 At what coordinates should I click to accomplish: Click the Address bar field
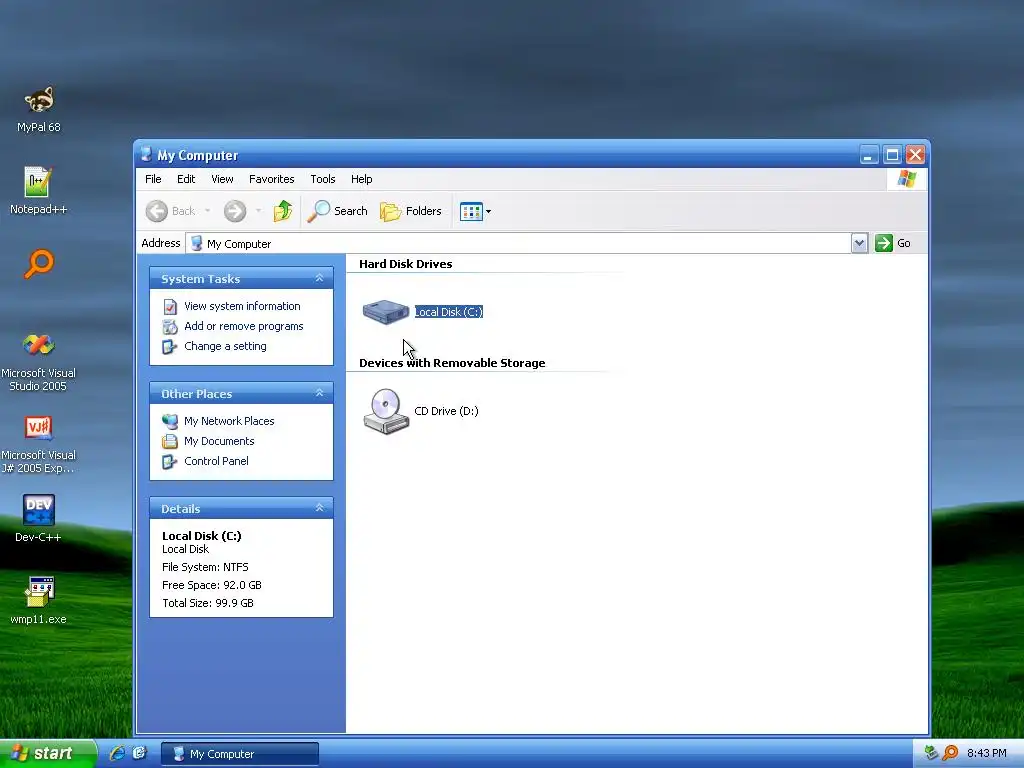click(519, 243)
